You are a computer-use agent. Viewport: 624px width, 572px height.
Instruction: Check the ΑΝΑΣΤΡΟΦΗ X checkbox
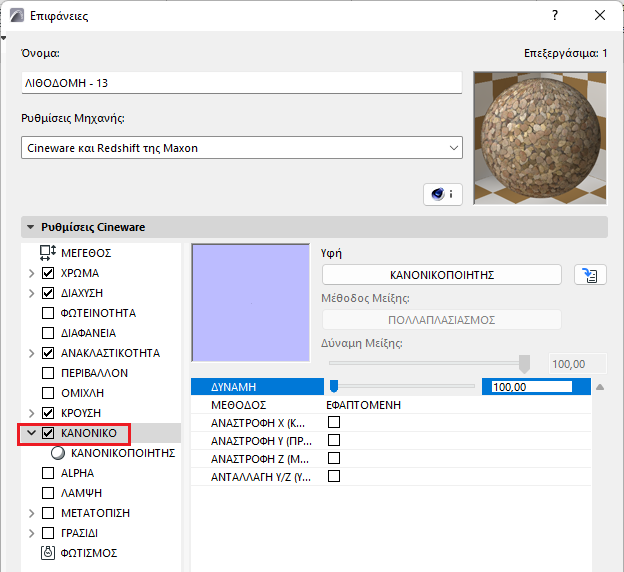coord(334,422)
